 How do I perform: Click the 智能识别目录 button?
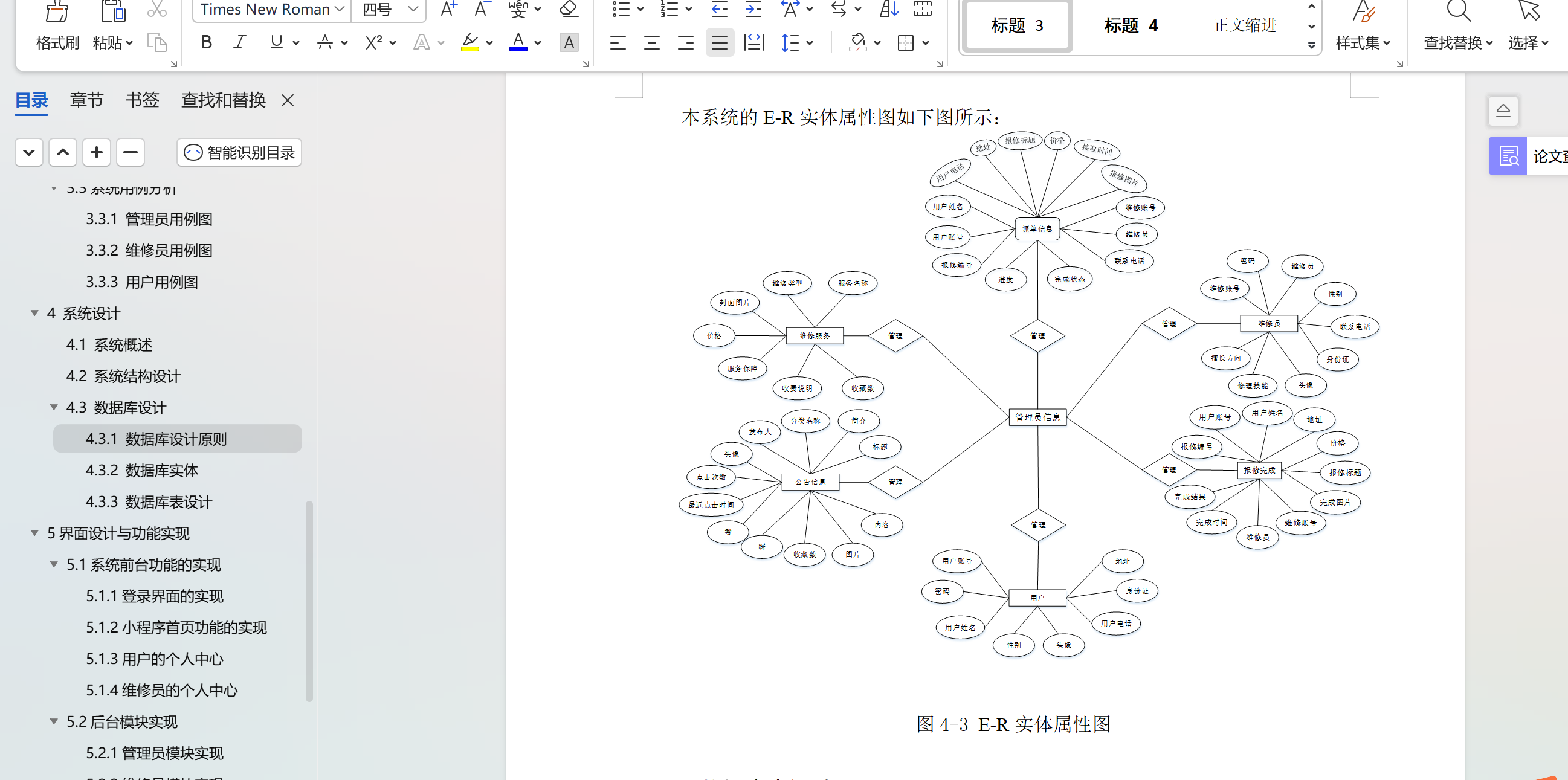click(239, 152)
